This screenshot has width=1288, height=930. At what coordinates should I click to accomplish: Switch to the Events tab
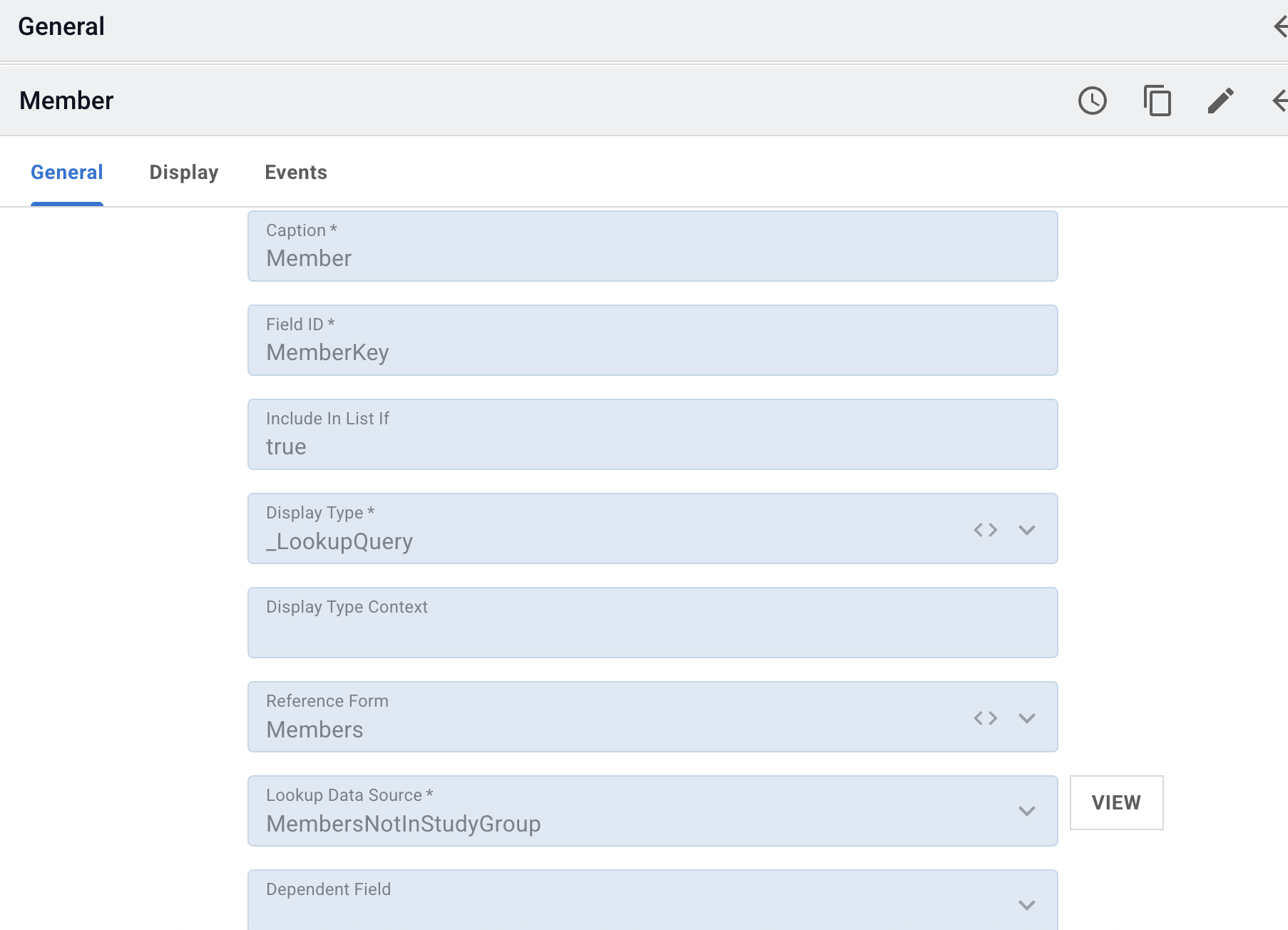[296, 173]
